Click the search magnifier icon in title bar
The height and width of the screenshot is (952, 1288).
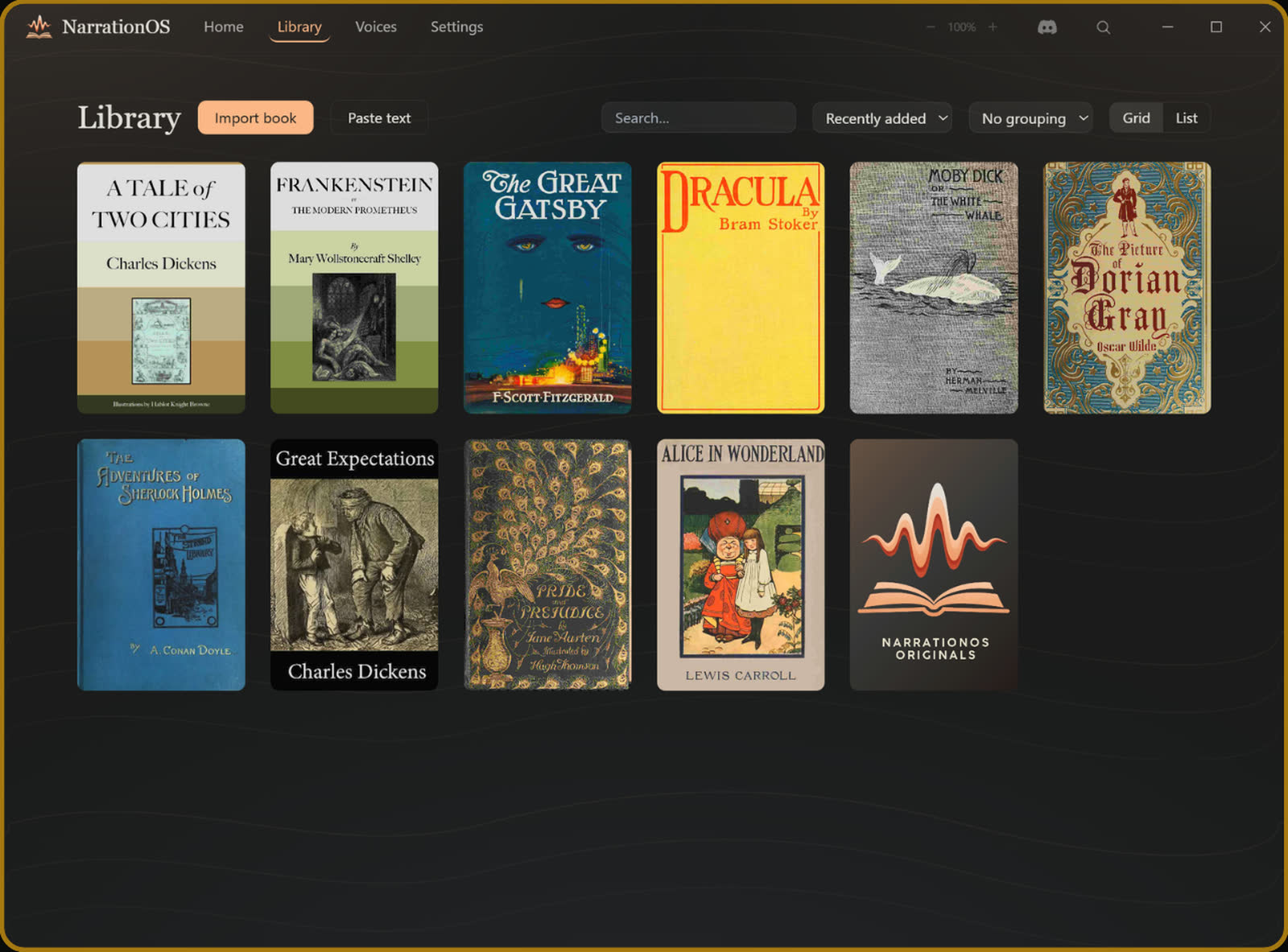click(x=1104, y=27)
